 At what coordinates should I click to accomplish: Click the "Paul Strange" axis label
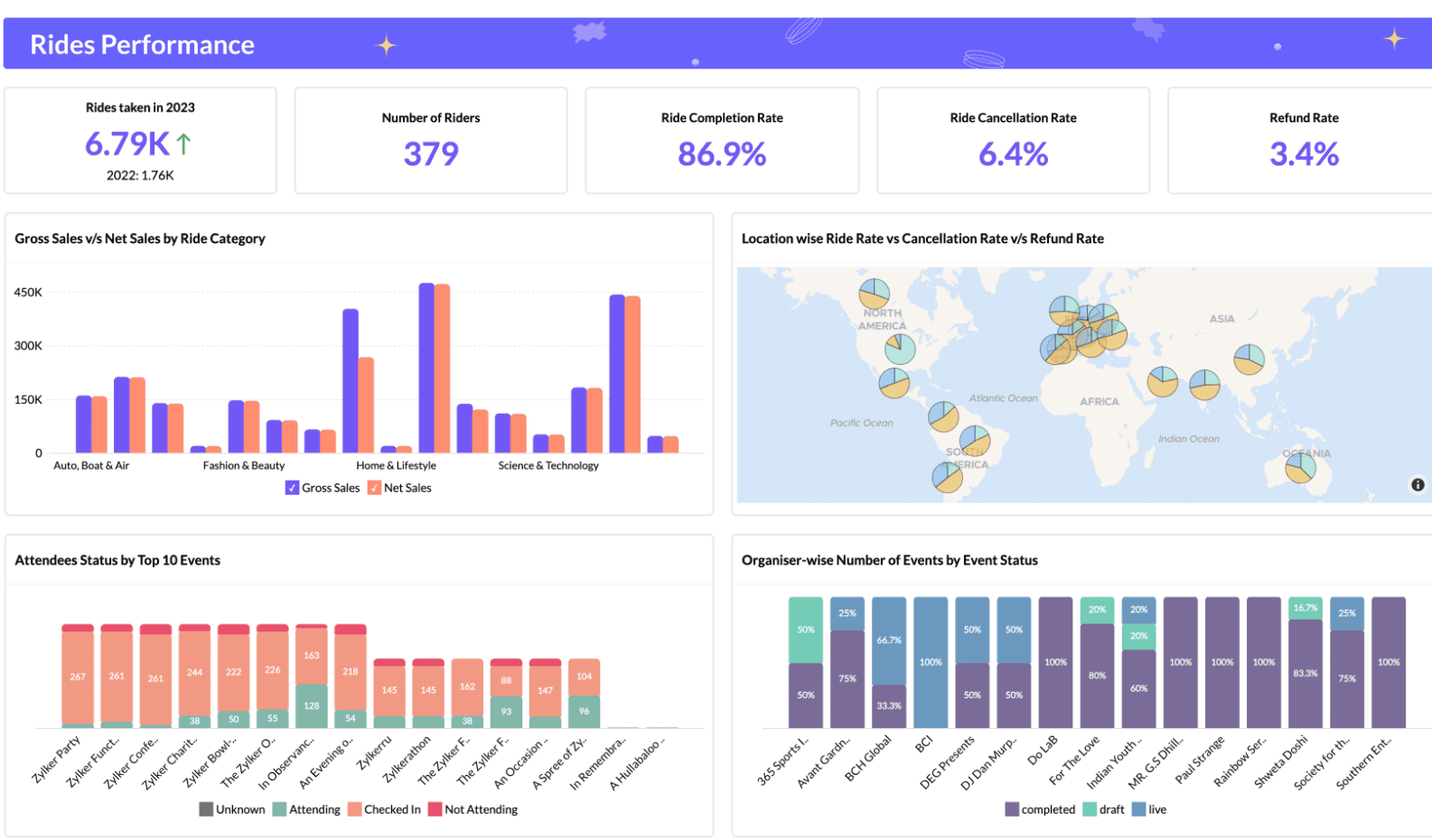[x=1200, y=760]
